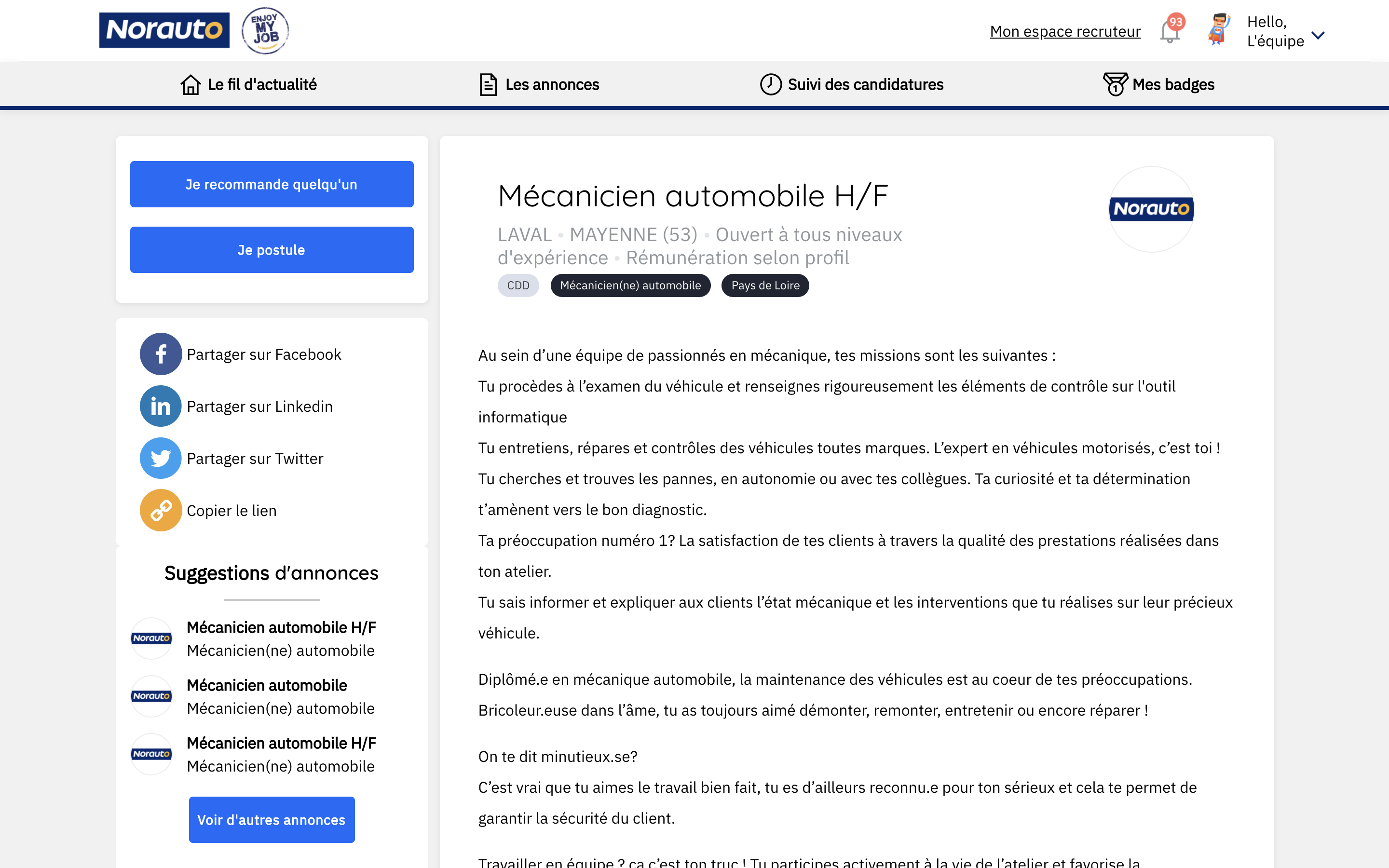The height and width of the screenshot is (868, 1389).
Task: Select Copier le lien text
Action: point(231,511)
